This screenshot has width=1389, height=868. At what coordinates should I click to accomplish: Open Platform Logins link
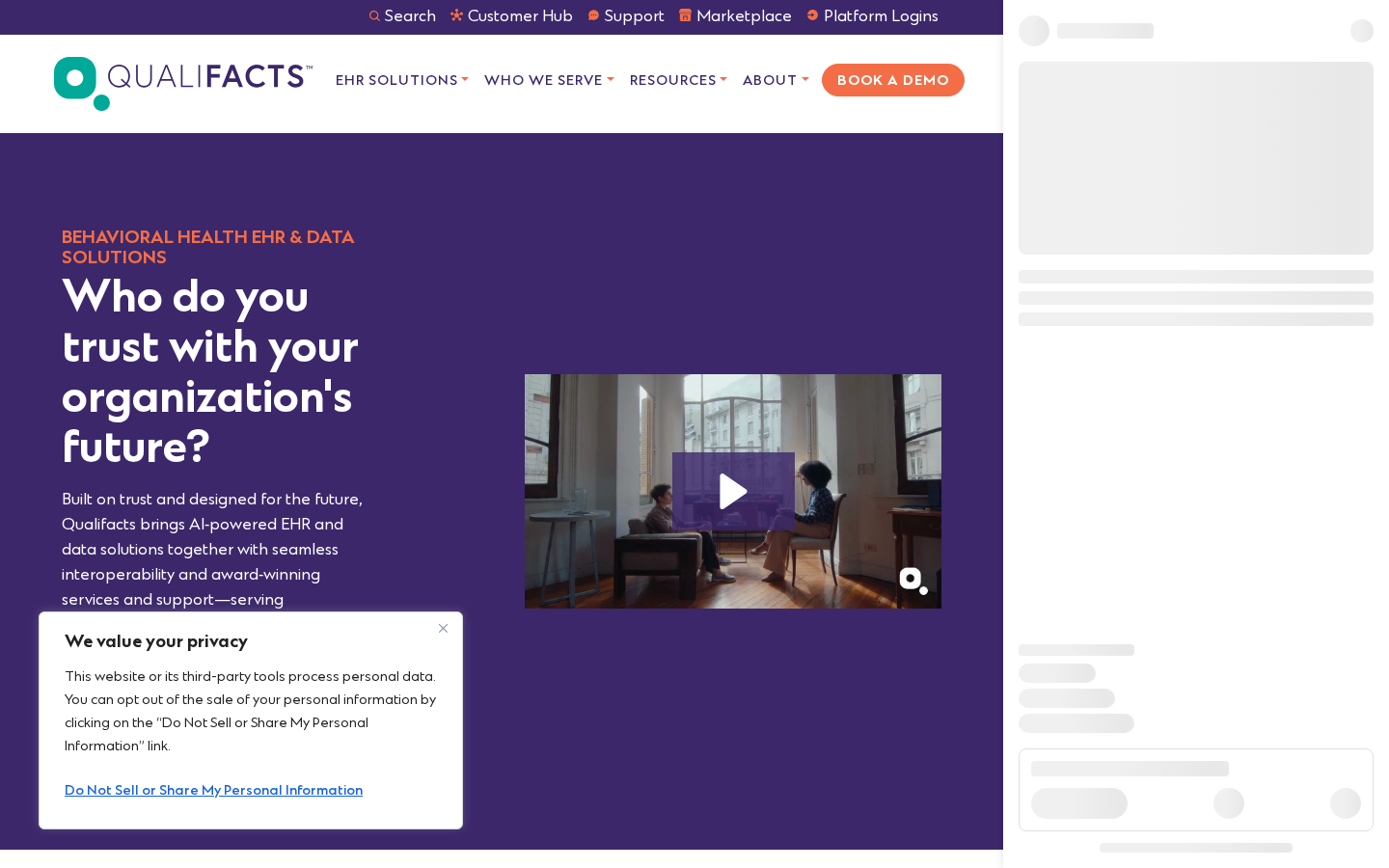tap(881, 15)
